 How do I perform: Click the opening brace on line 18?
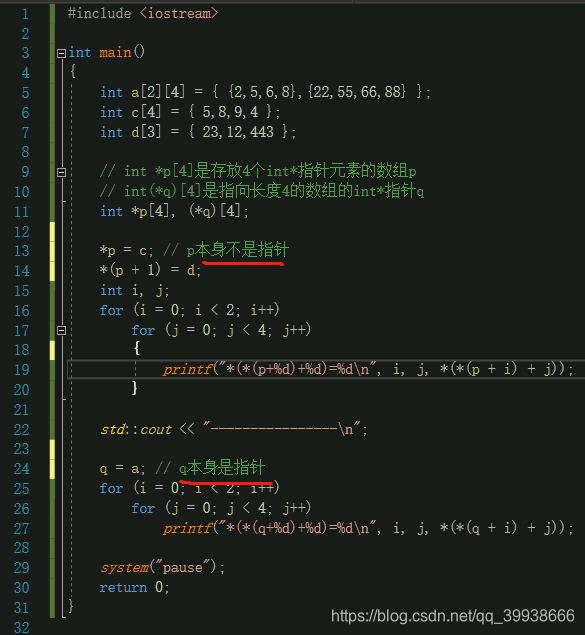(136, 348)
